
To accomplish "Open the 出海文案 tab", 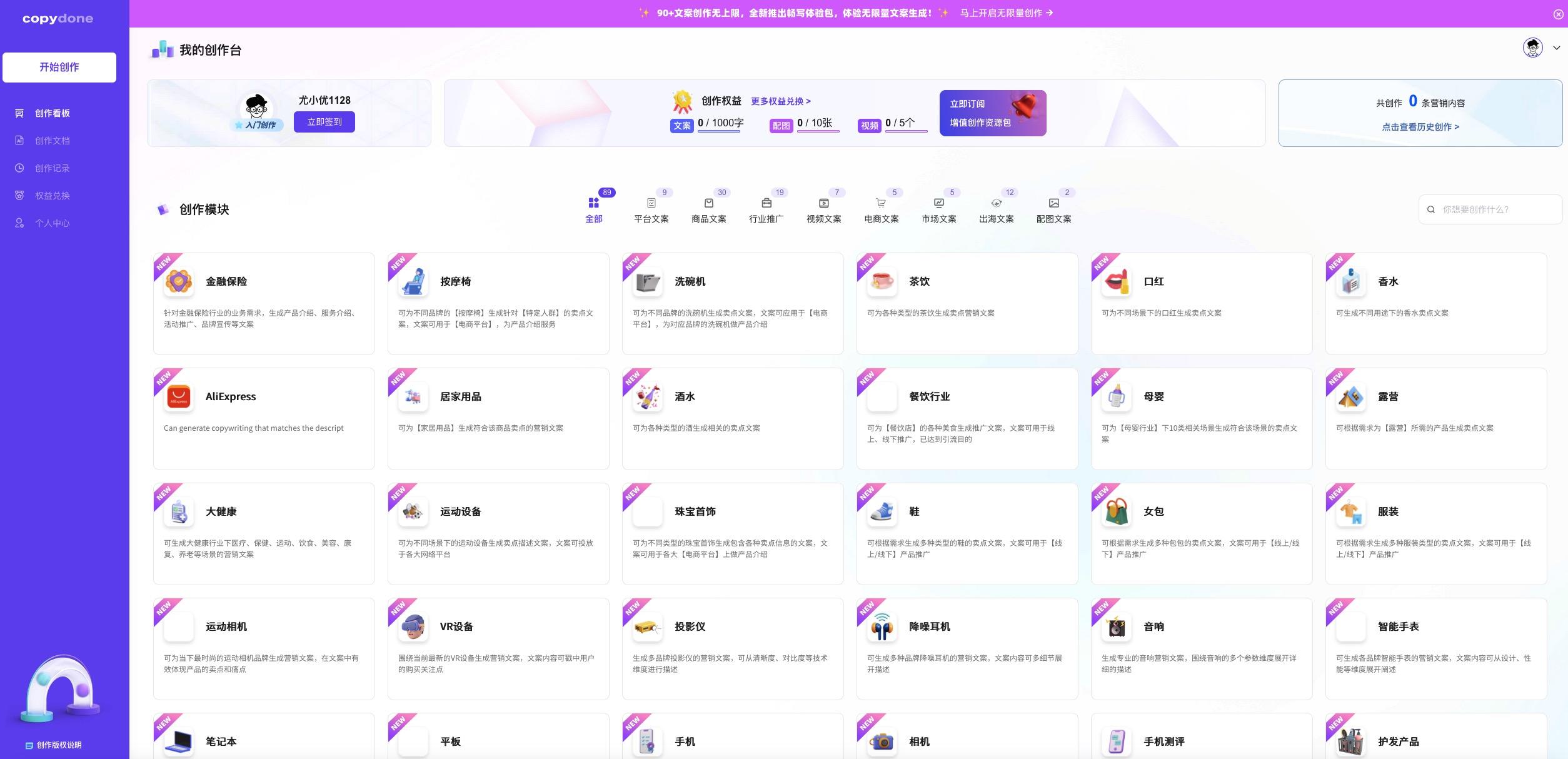I will tap(997, 210).
